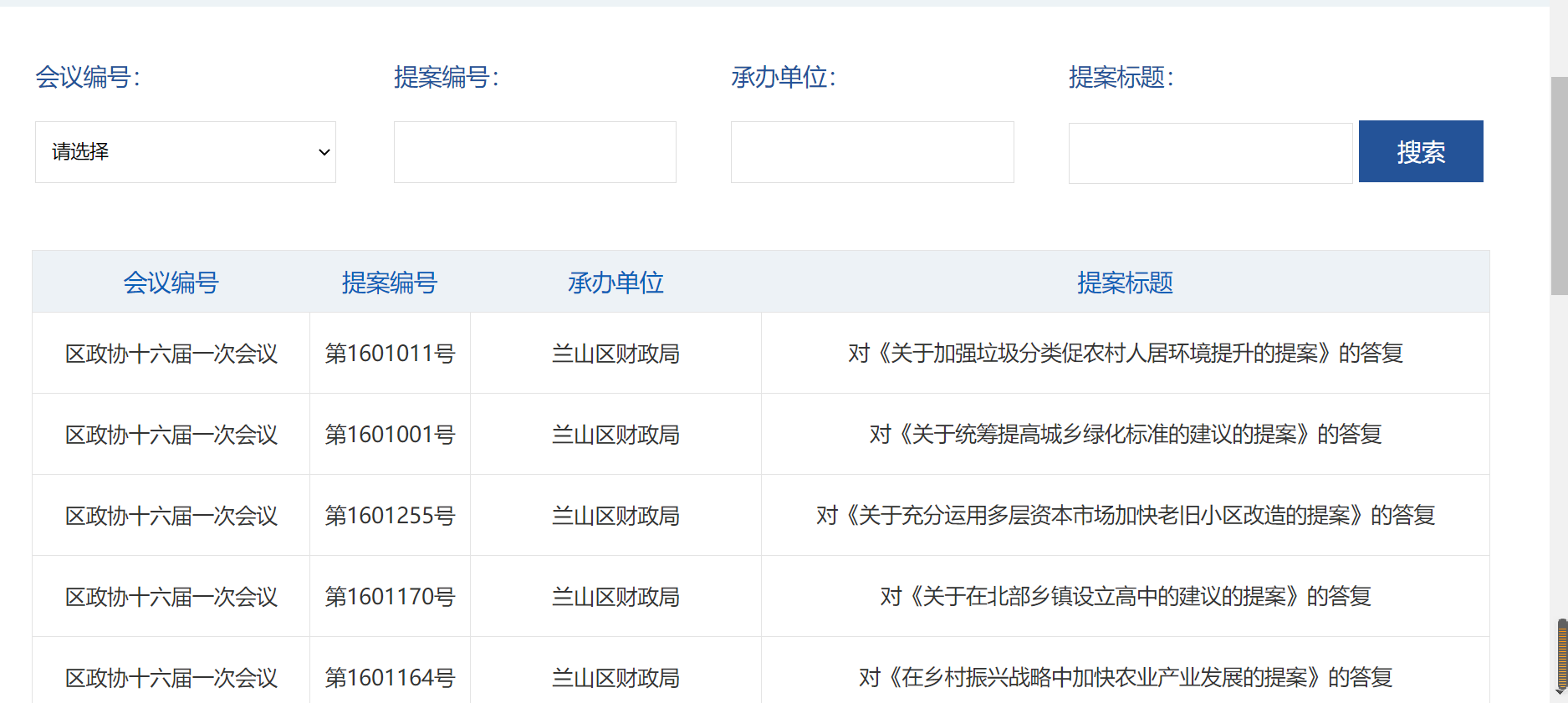This screenshot has width=1568, height=703.
Task: Select proposal number 第1601164号
Action: click(x=390, y=678)
